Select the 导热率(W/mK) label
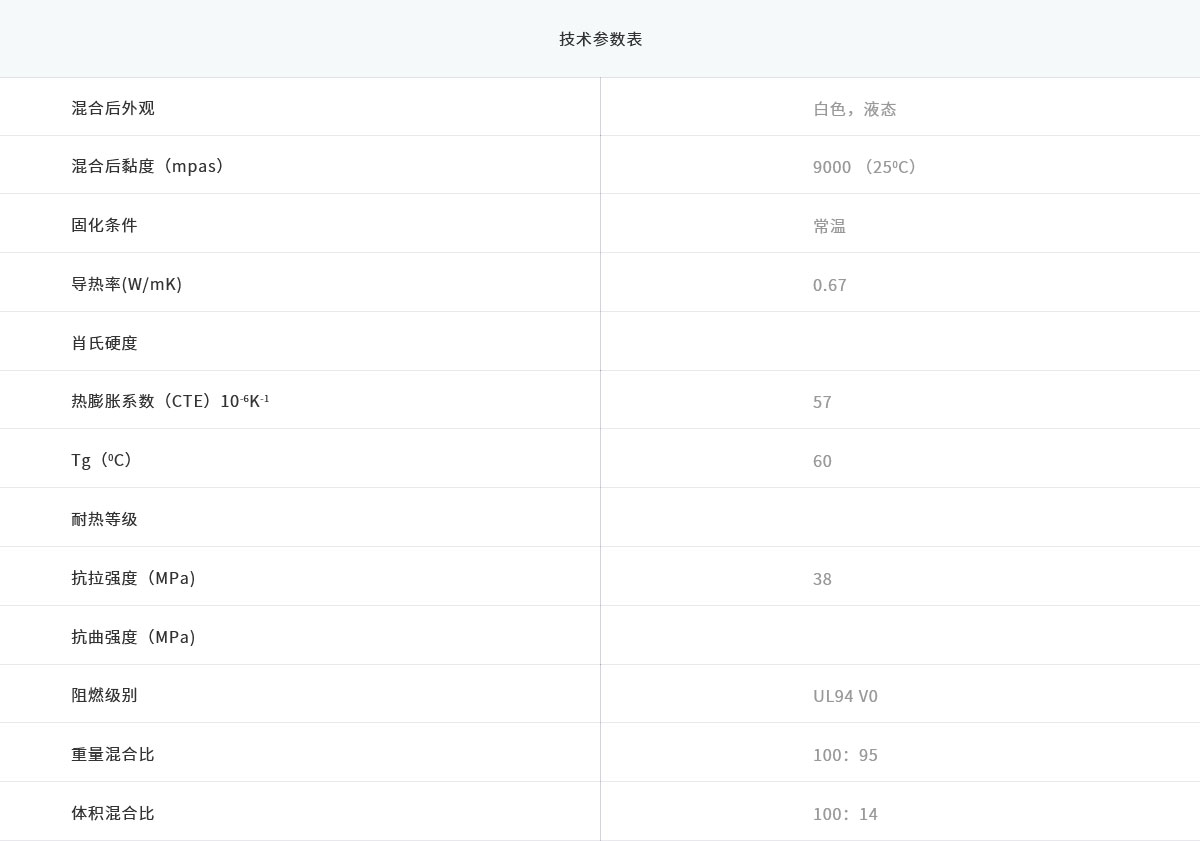 126,284
